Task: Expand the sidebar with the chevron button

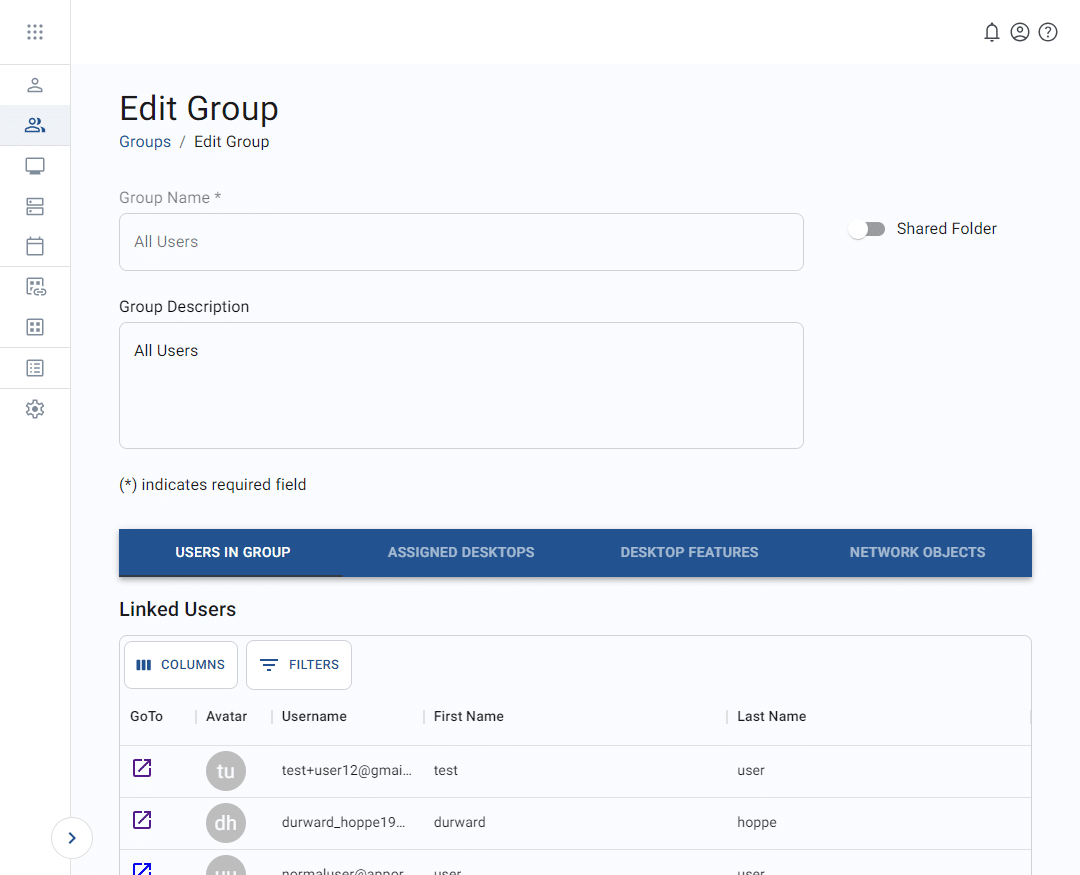Action: (72, 838)
